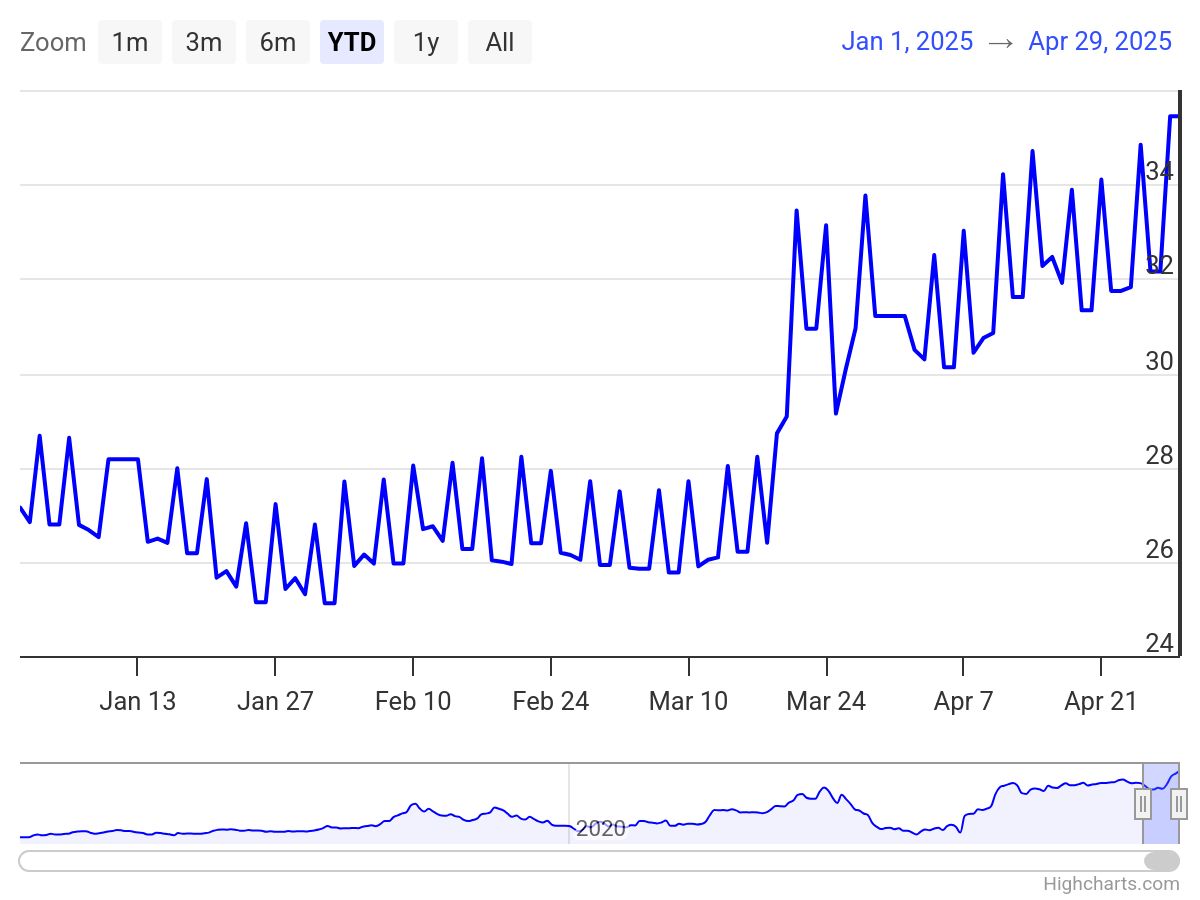The height and width of the screenshot is (900, 1200).
Task: Click the Feb 24 axis label
Action: (551, 701)
